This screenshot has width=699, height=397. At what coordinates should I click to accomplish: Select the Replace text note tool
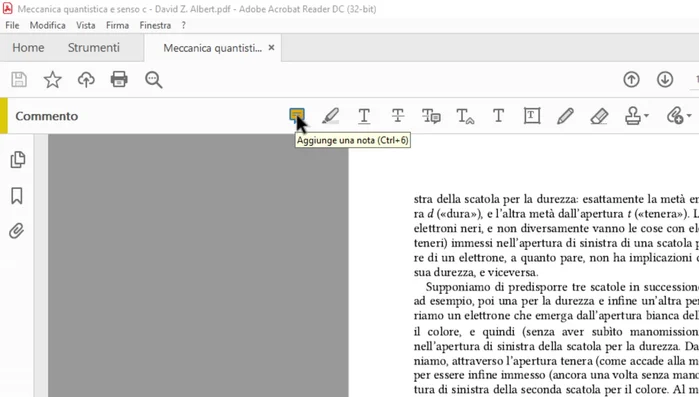point(431,116)
